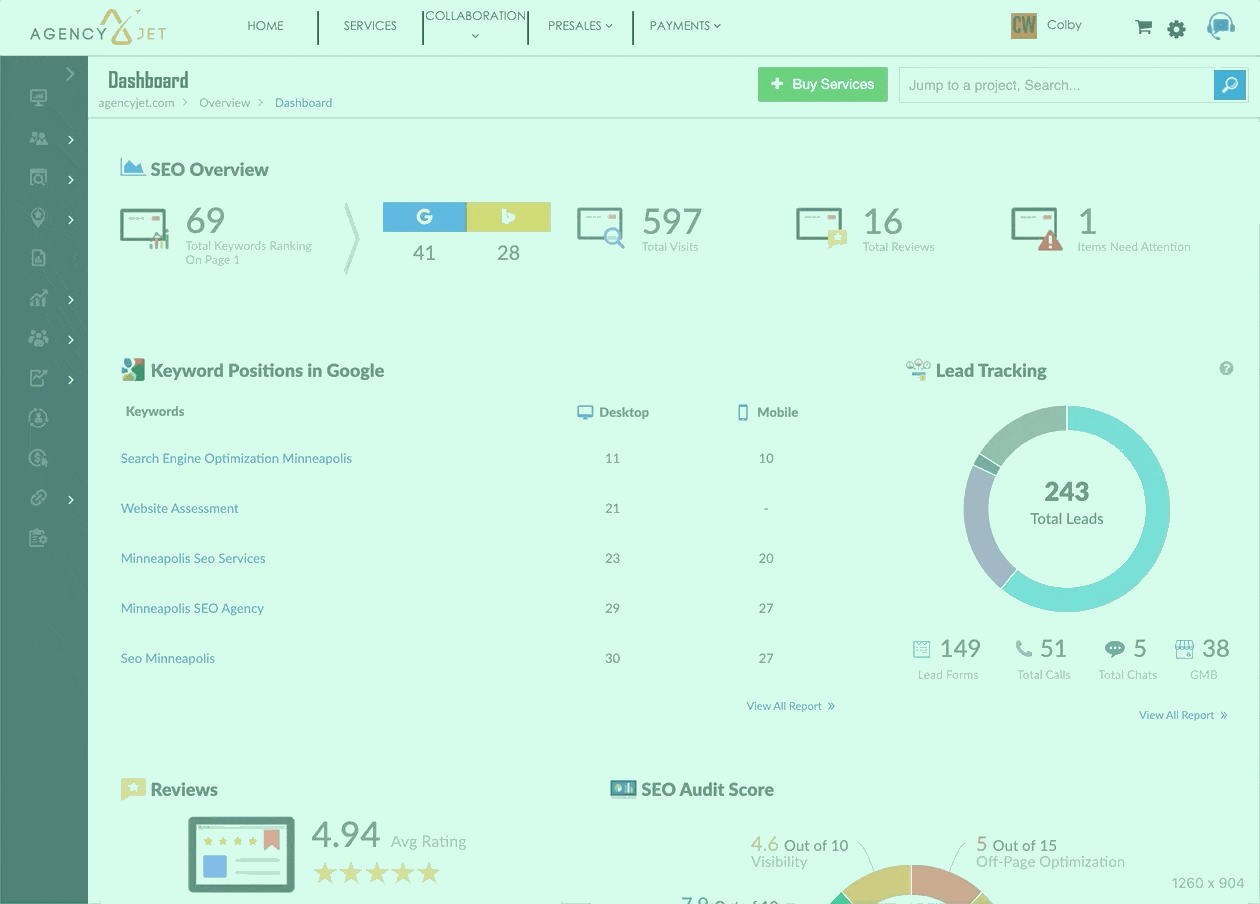Click the Lead Forms icon
Screen dimensions: 1260x904
click(x=922, y=649)
